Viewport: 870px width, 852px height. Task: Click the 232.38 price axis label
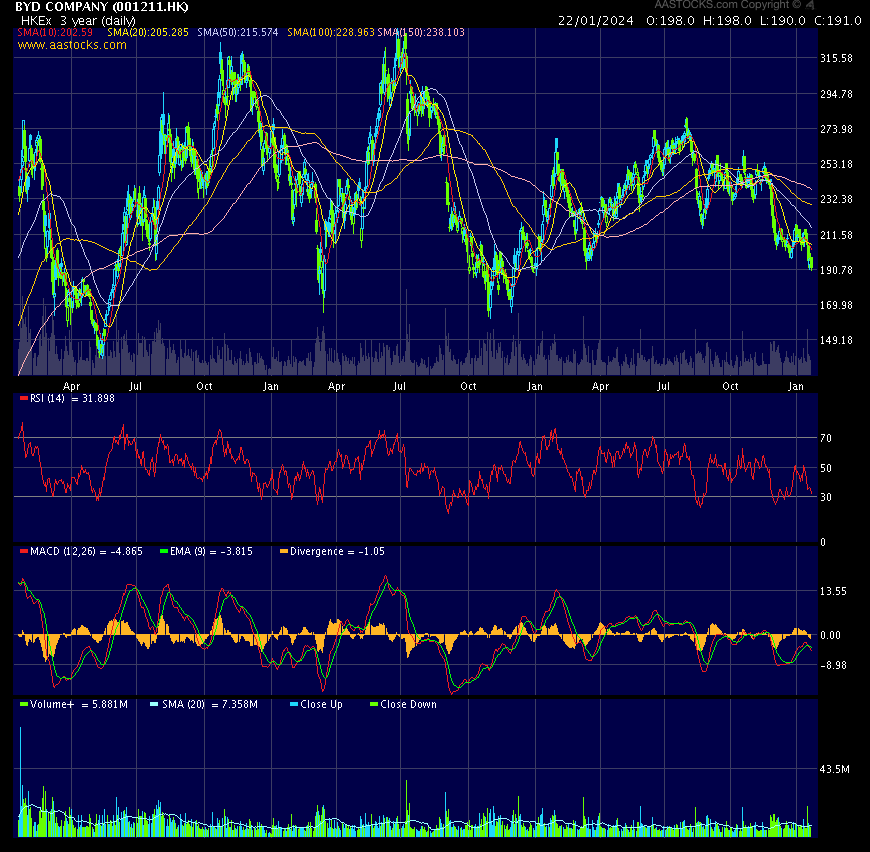(x=836, y=199)
